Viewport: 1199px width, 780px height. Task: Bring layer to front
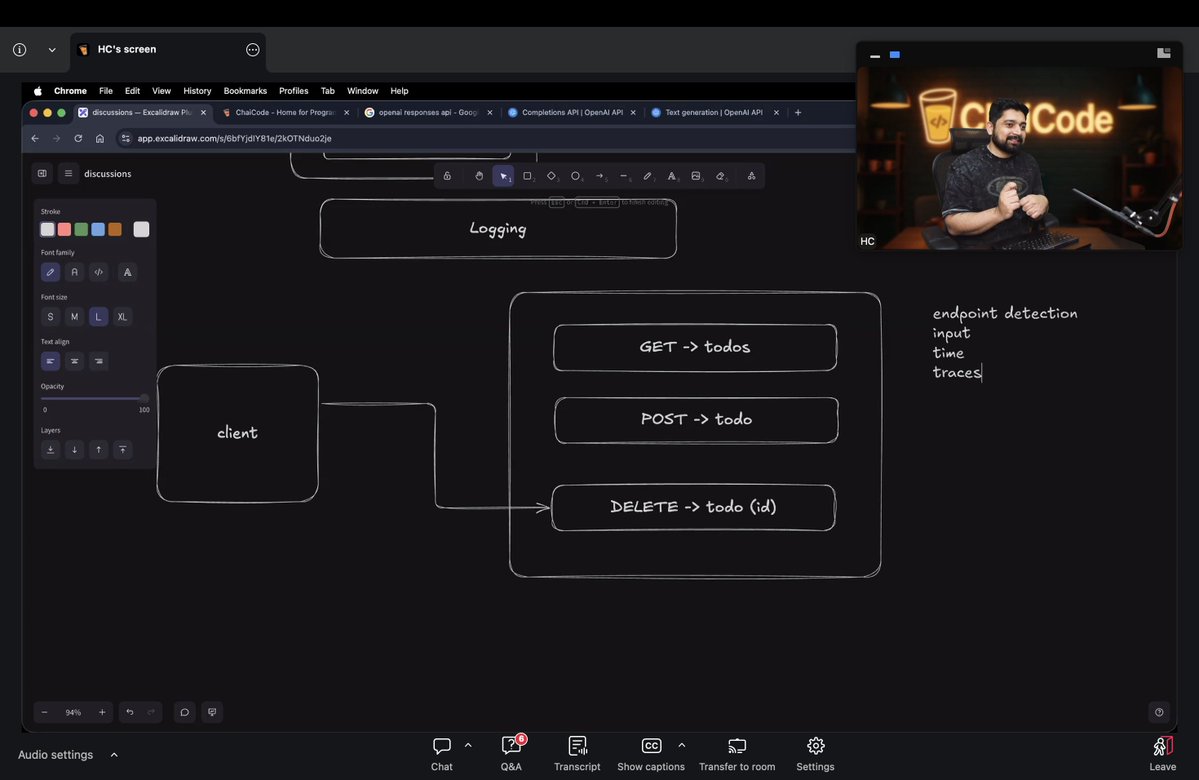[122, 450]
